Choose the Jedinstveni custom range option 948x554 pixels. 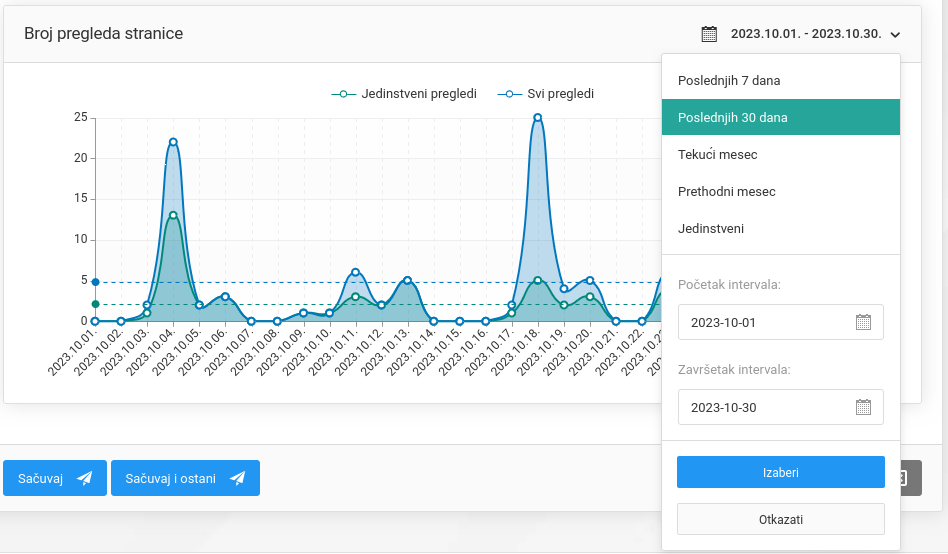tap(710, 228)
